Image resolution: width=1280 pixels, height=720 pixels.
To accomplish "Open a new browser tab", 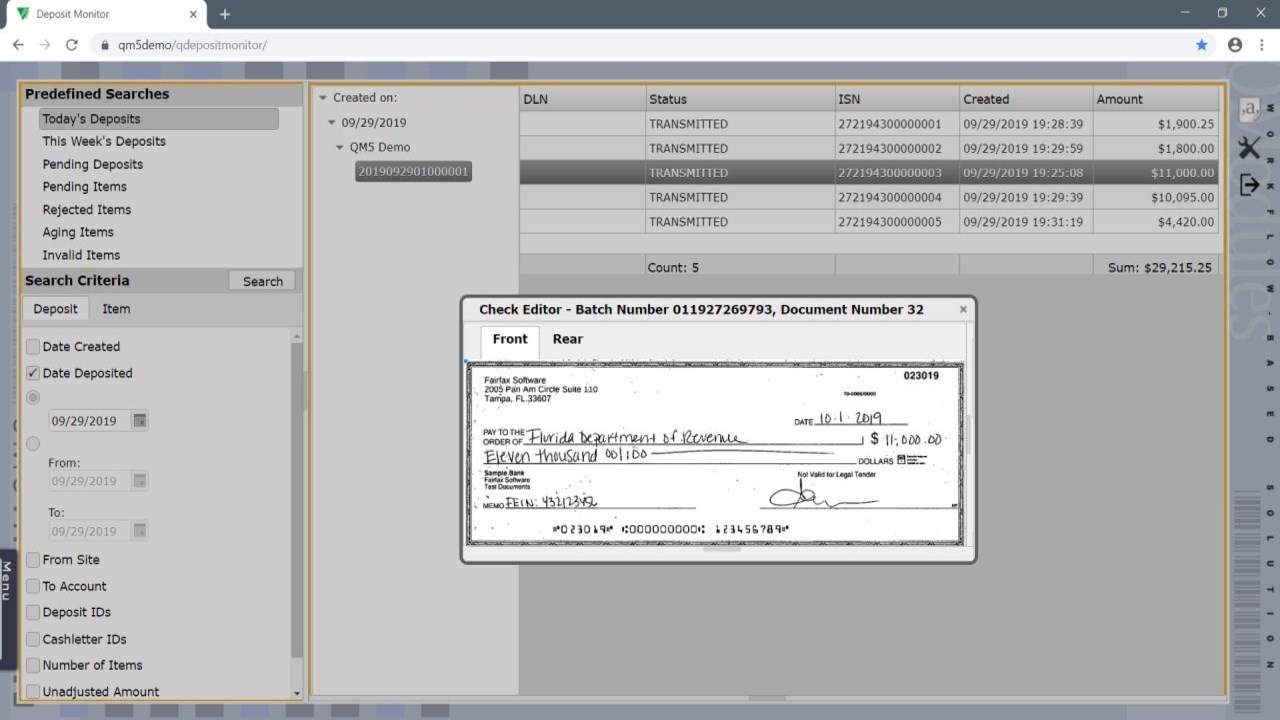I will tap(225, 14).
